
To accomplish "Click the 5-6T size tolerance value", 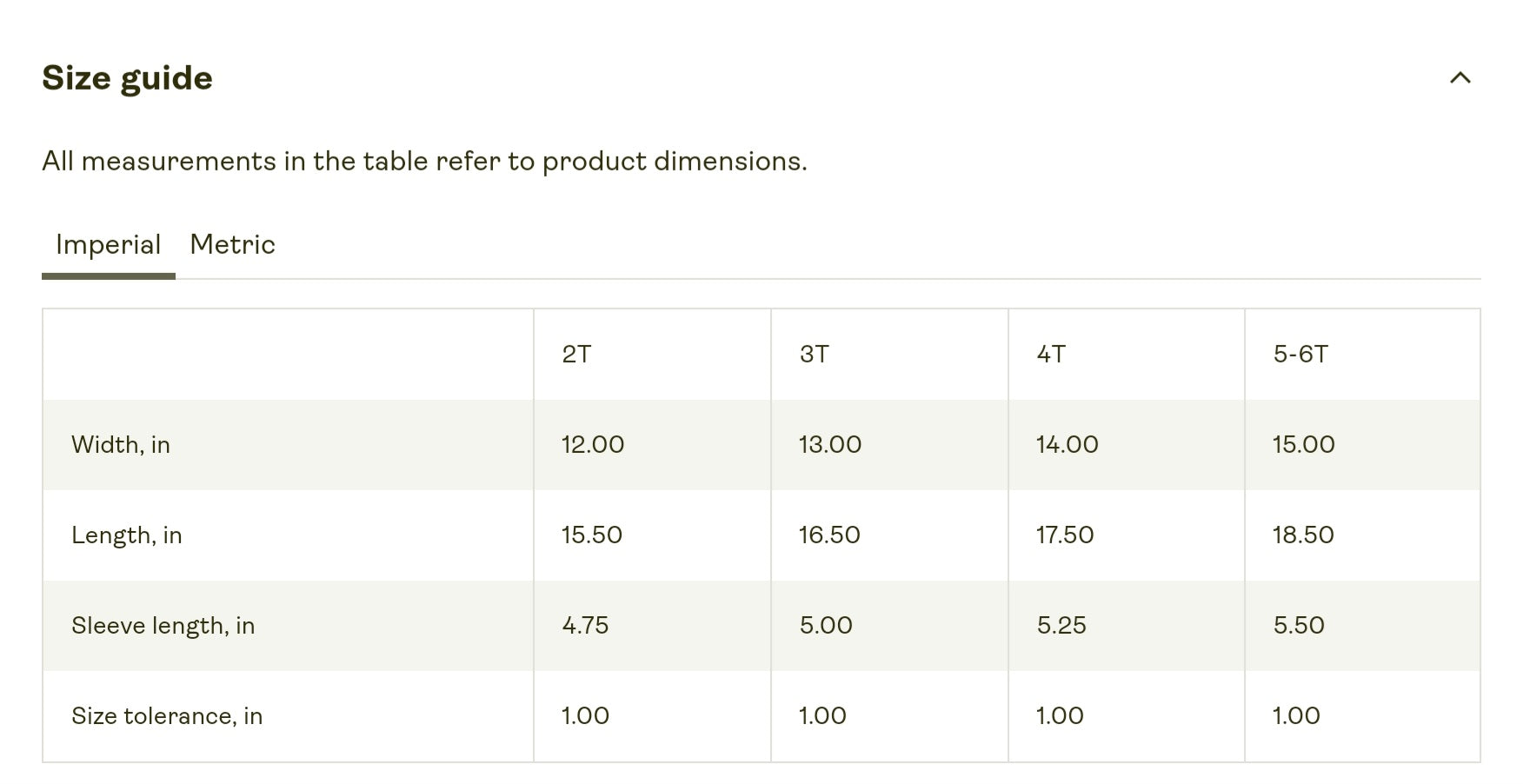I will 1296,716.
